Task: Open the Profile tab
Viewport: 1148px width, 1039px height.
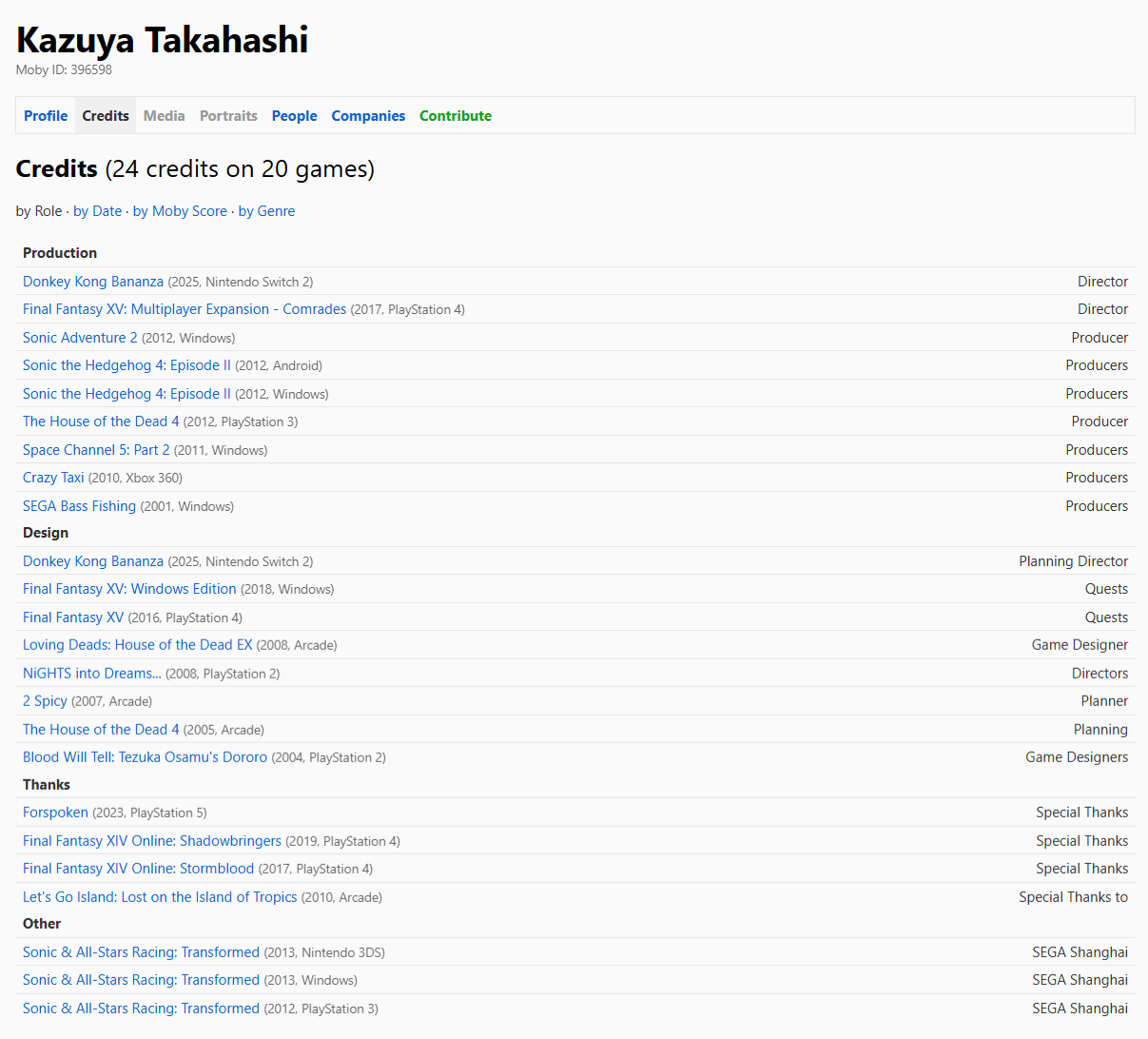Action: (46, 116)
